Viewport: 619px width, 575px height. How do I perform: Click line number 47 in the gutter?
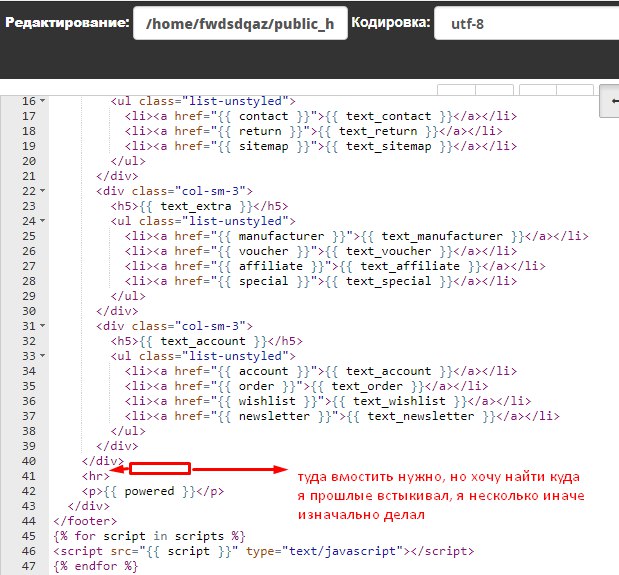pyautogui.click(x=29, y=566)
